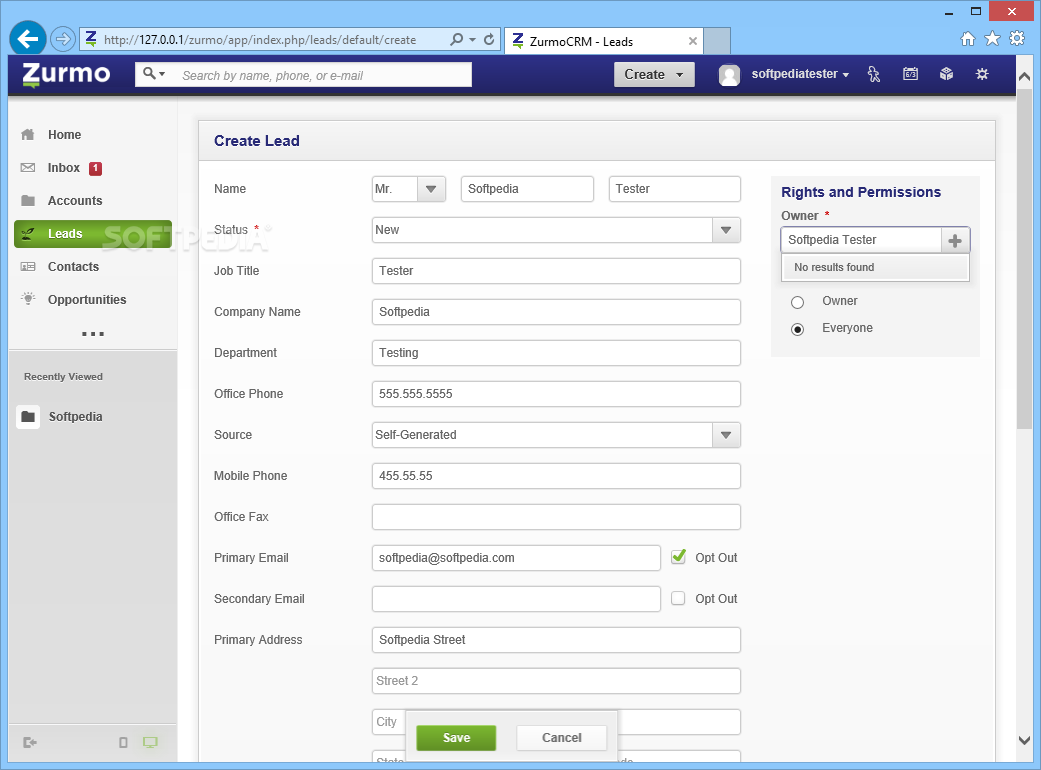
Task: Open a new browser tab
Action: (717, 41)
